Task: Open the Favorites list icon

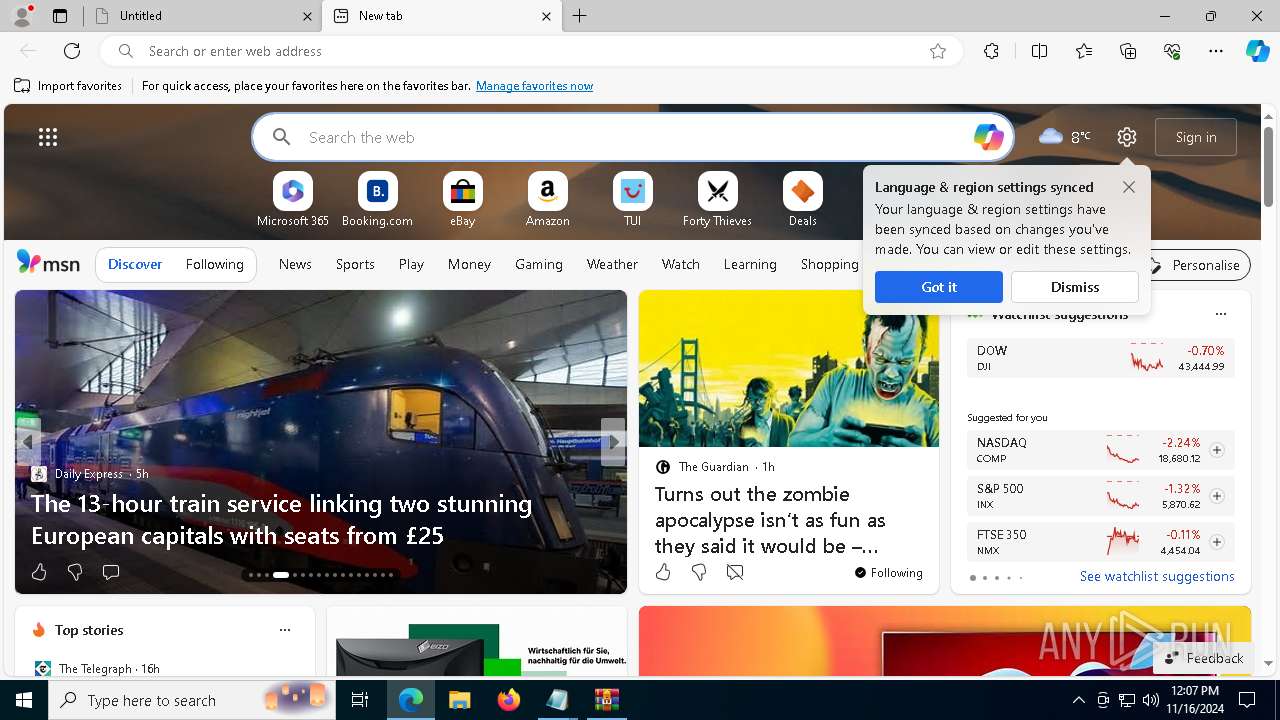Action: [x=1084, y=51]
